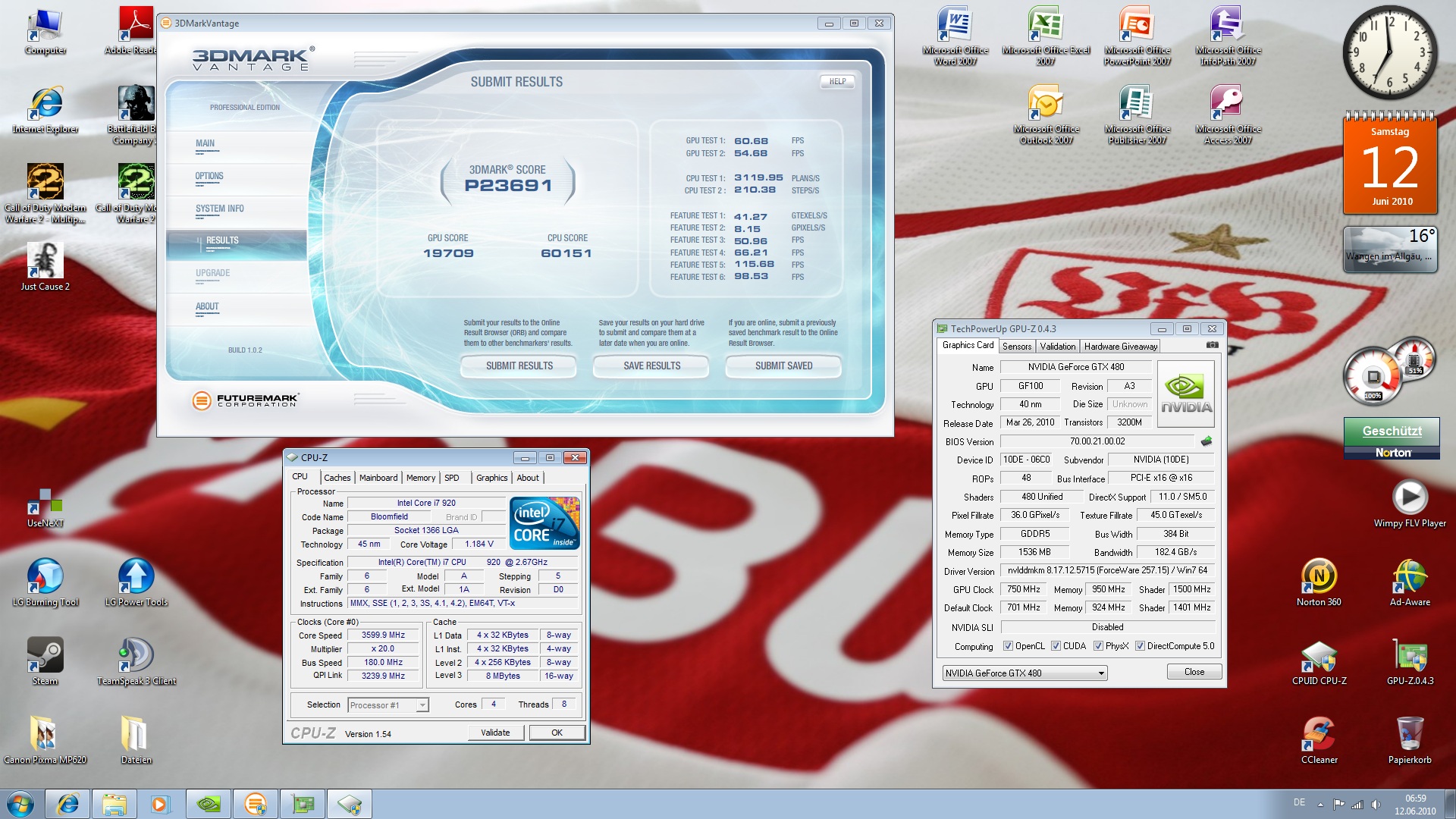
Task: Click Close button in GPU-Z
Action: (1194, 672)
